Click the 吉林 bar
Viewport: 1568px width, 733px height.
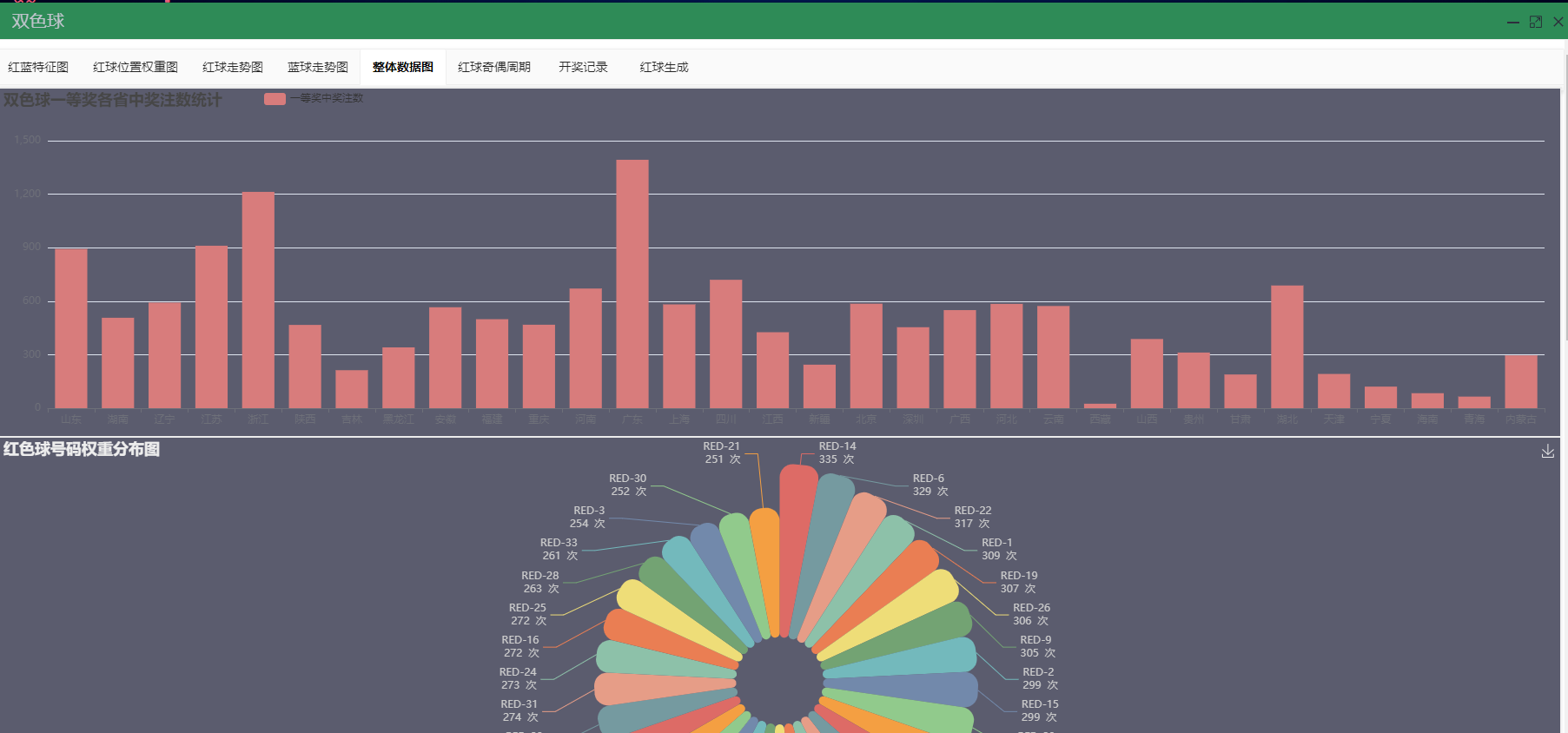[352, 389]
